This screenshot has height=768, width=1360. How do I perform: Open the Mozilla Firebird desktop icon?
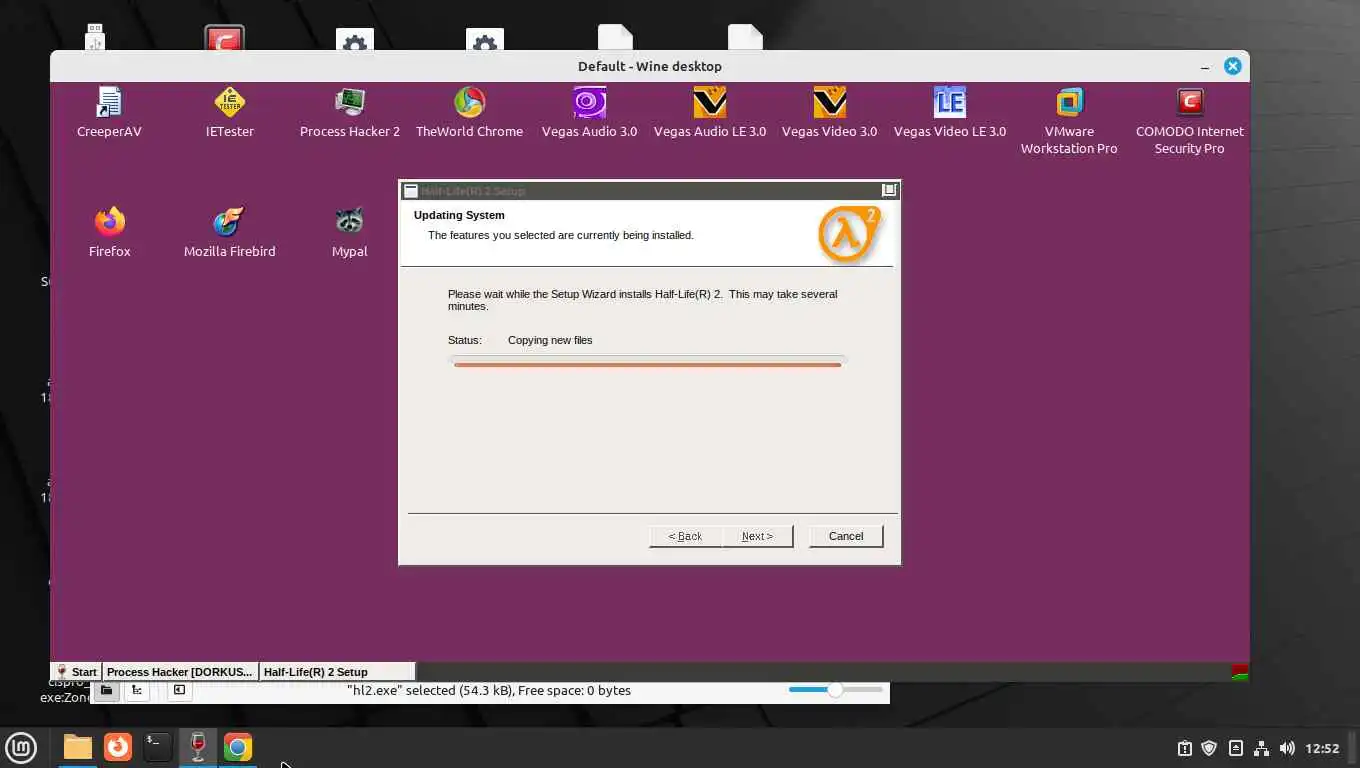229,232
